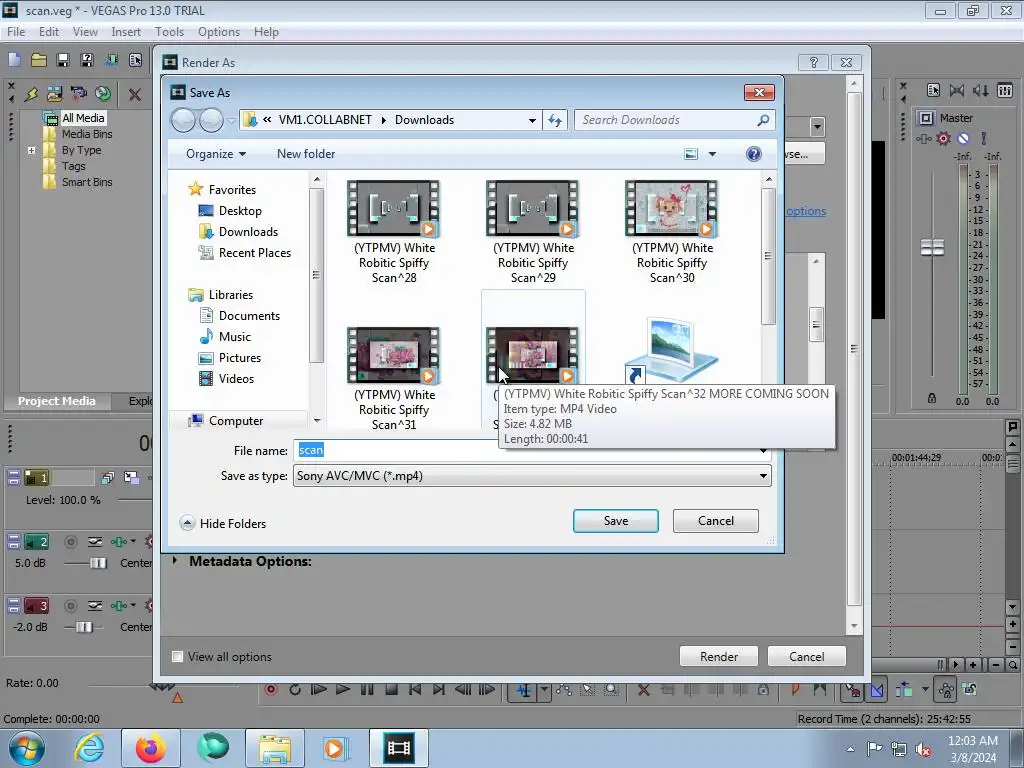Image resolution: width=1024 pixels, height=768 pixels.
Task: Open Firefox from the taskbar
Action: pos(150,748)
